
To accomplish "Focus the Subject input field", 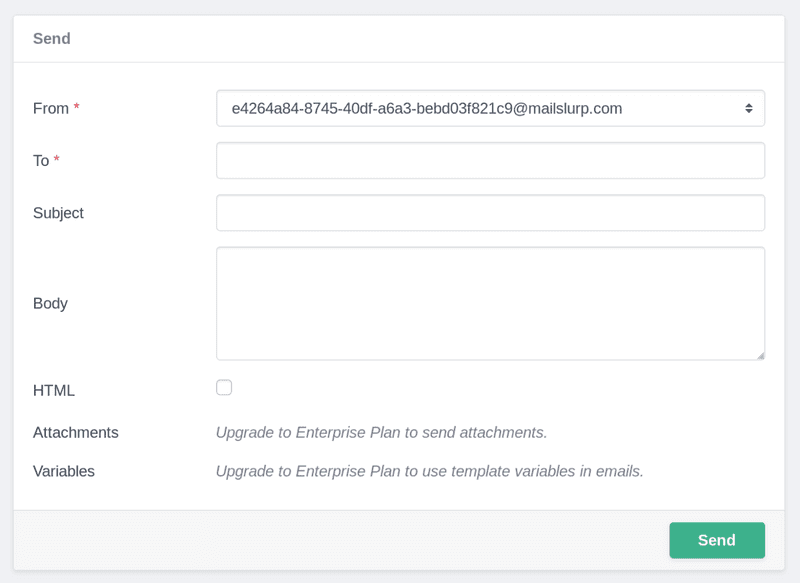I will pyautogui.click(x=490, y=212).
